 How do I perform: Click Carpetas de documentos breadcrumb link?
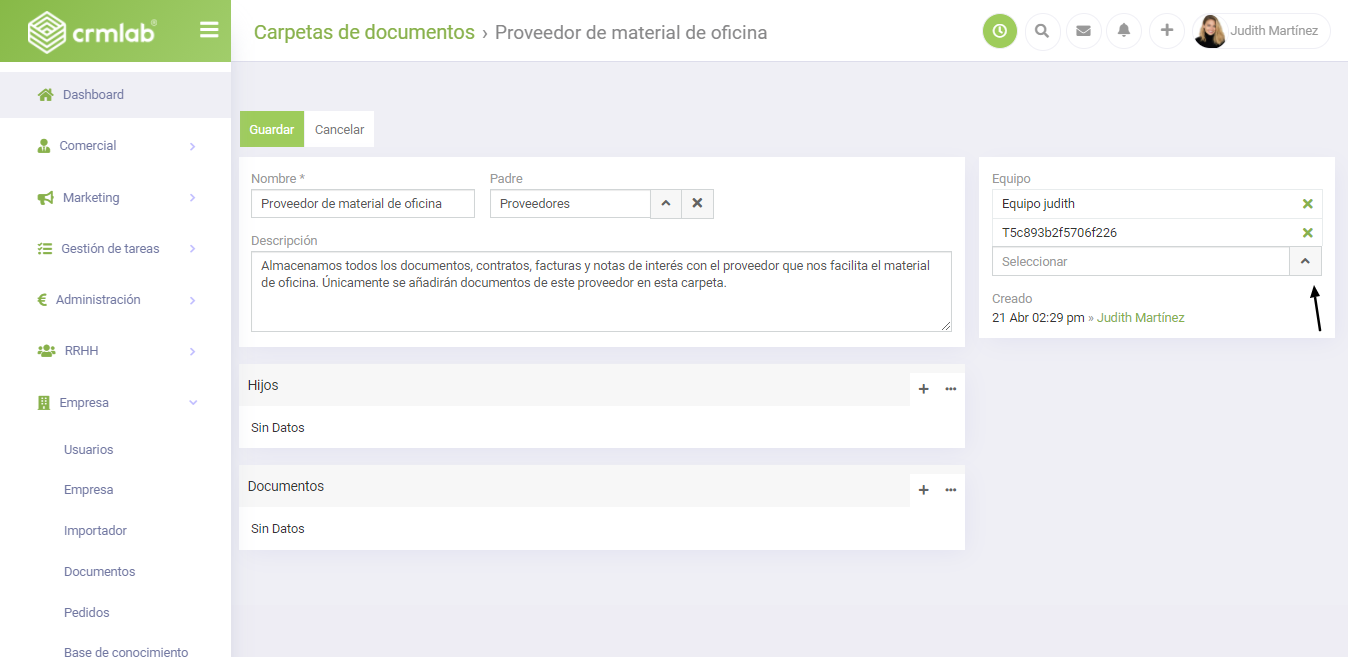(364, 32)
